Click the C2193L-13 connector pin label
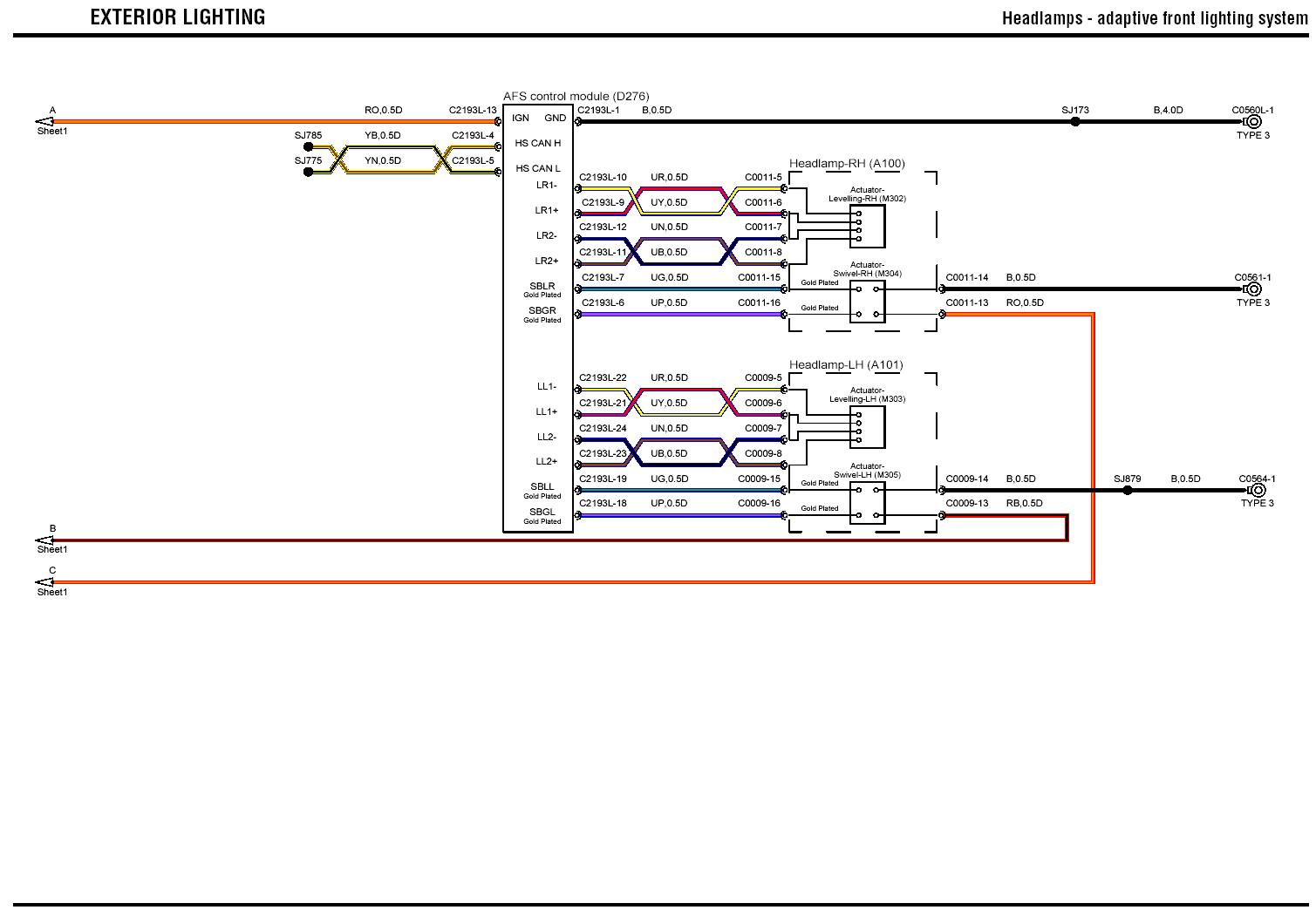1316x910 pixels. tap(473, 111)
